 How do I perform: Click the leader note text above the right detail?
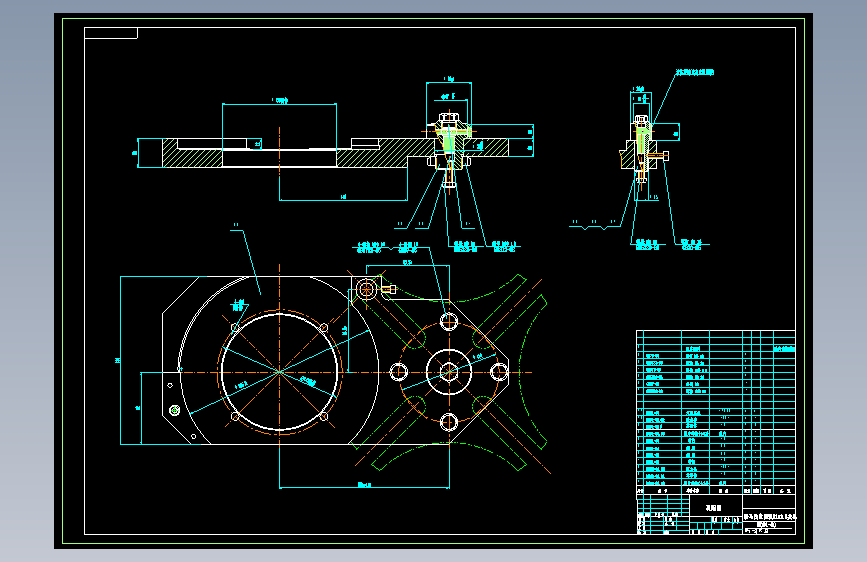point(694,72)
